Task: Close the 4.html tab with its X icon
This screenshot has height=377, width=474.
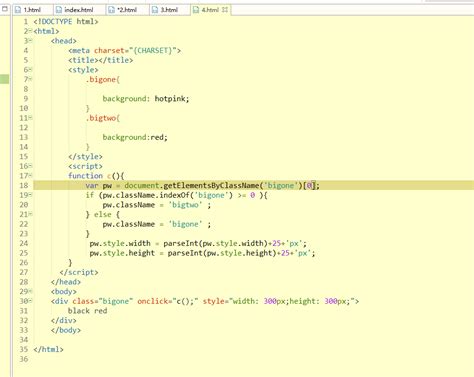Action: pos(225,10)
